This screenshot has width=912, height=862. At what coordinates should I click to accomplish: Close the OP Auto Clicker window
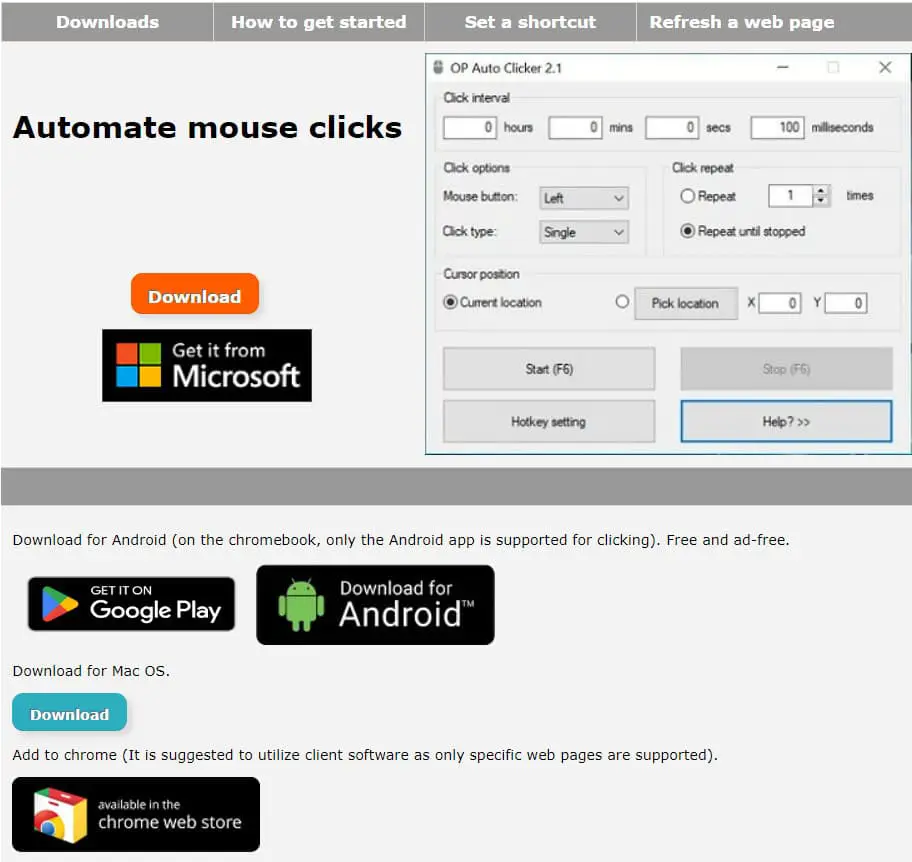click(885, 67)
